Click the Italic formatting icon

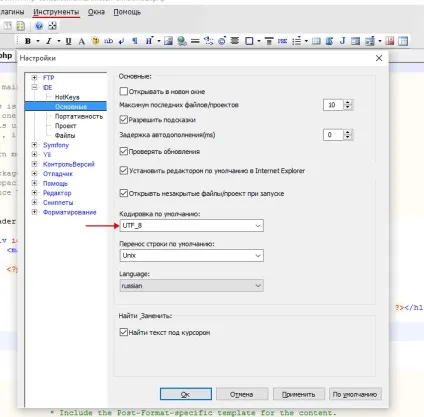(49, 41)
